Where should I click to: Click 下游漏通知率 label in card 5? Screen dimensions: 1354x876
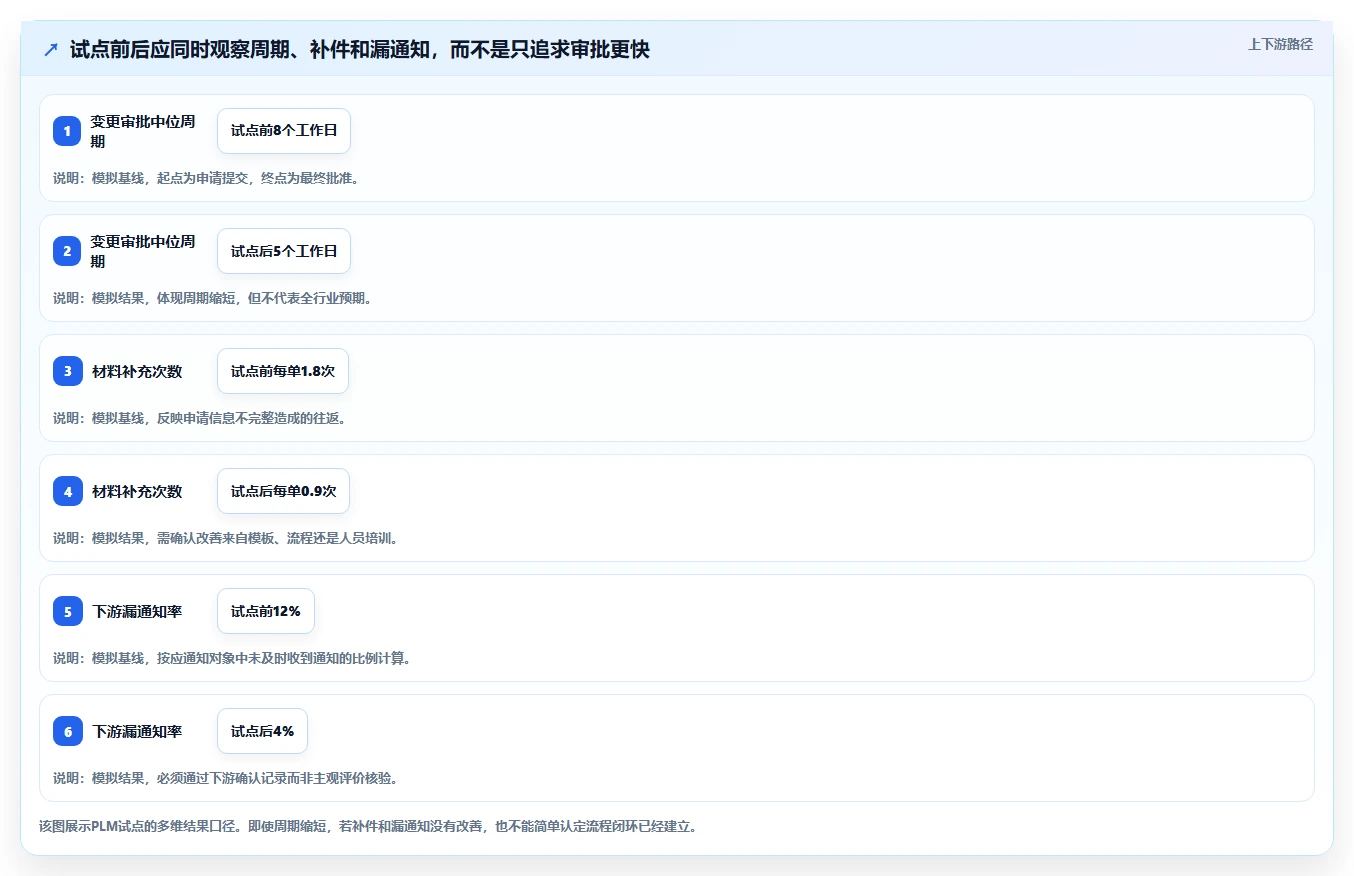[x=138, y=611]
